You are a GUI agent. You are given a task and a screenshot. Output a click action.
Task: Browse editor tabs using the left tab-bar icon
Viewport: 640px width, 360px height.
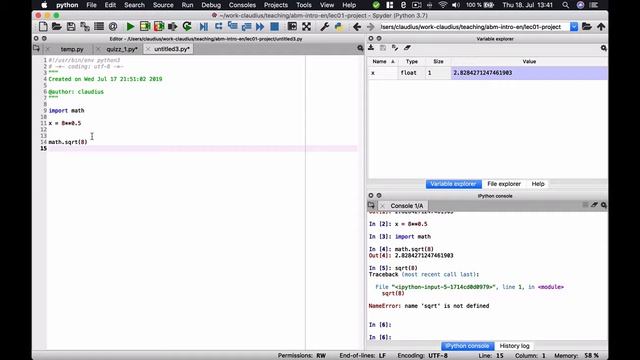[x=36, y=49]
